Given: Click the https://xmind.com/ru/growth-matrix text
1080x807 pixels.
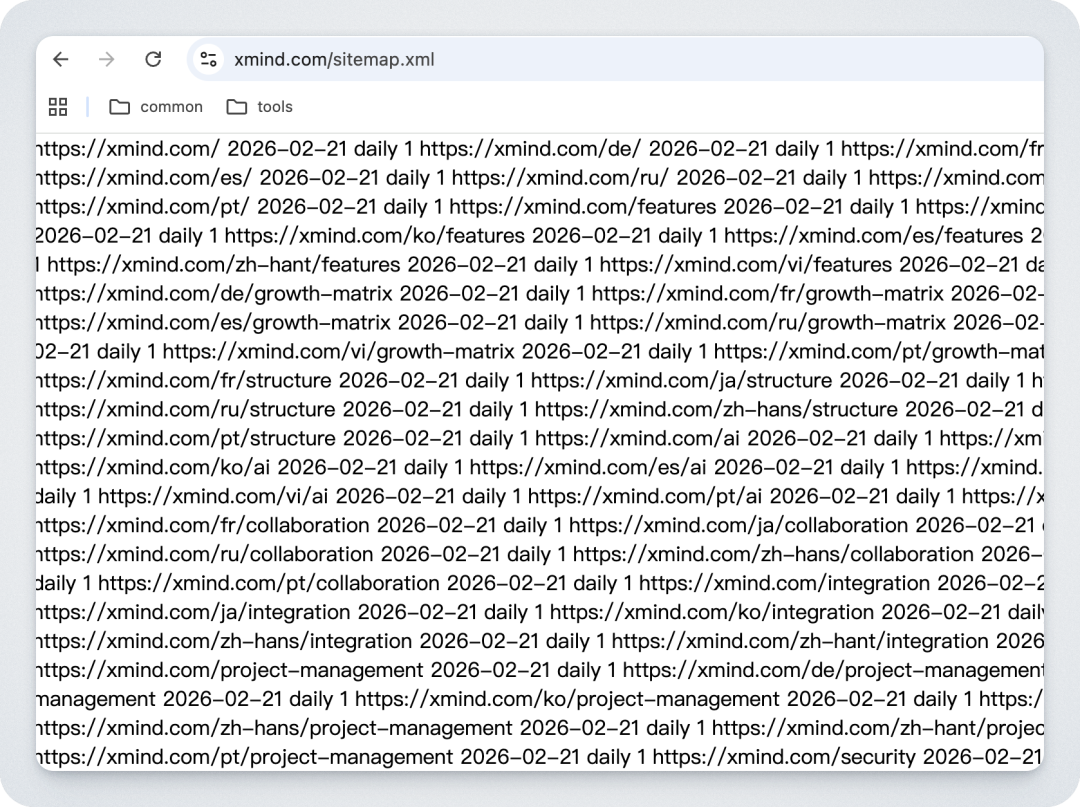Looking at the screenshot, I should [768, 322].
